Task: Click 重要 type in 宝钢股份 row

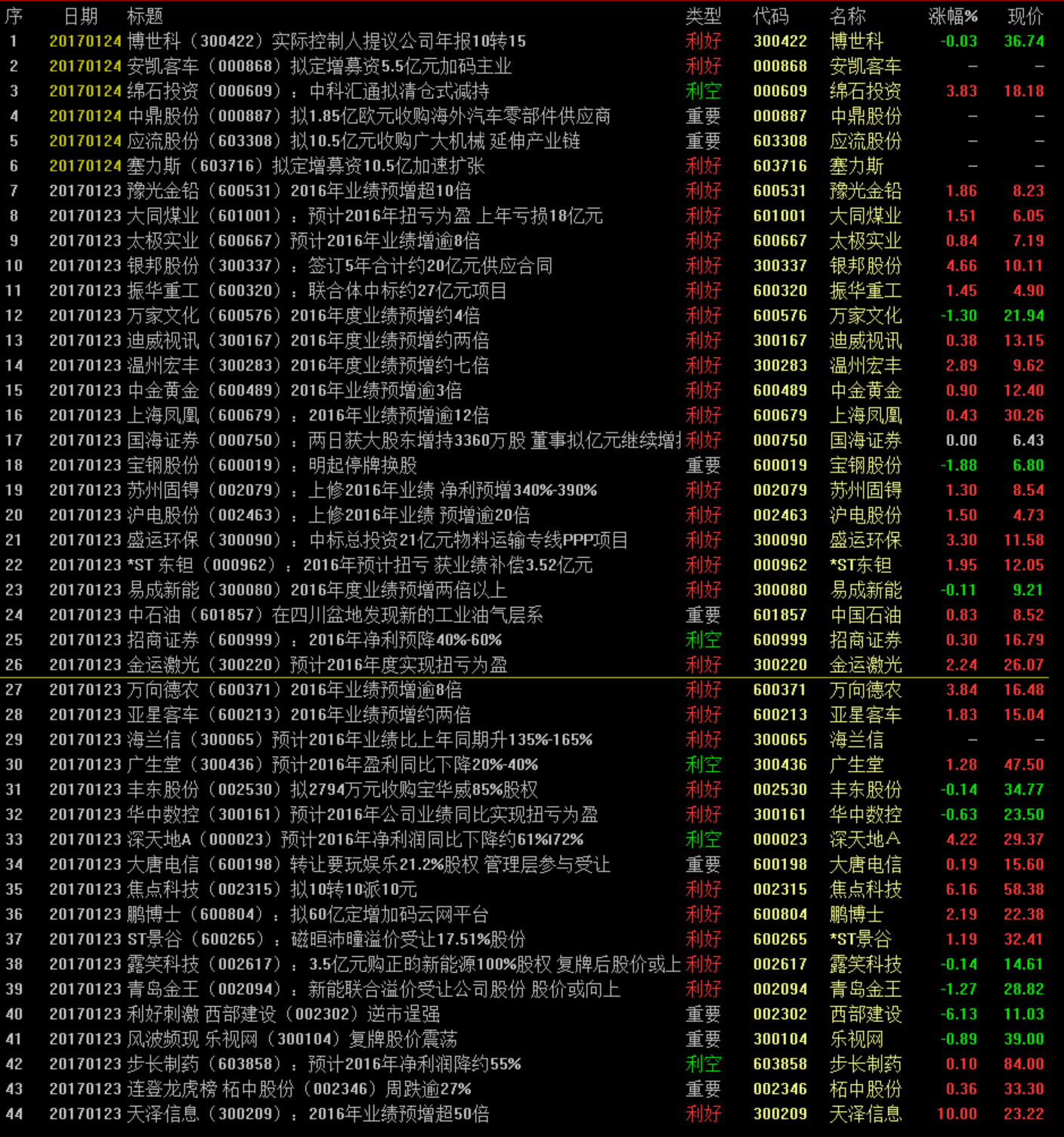Action: (x=703, y=465)
